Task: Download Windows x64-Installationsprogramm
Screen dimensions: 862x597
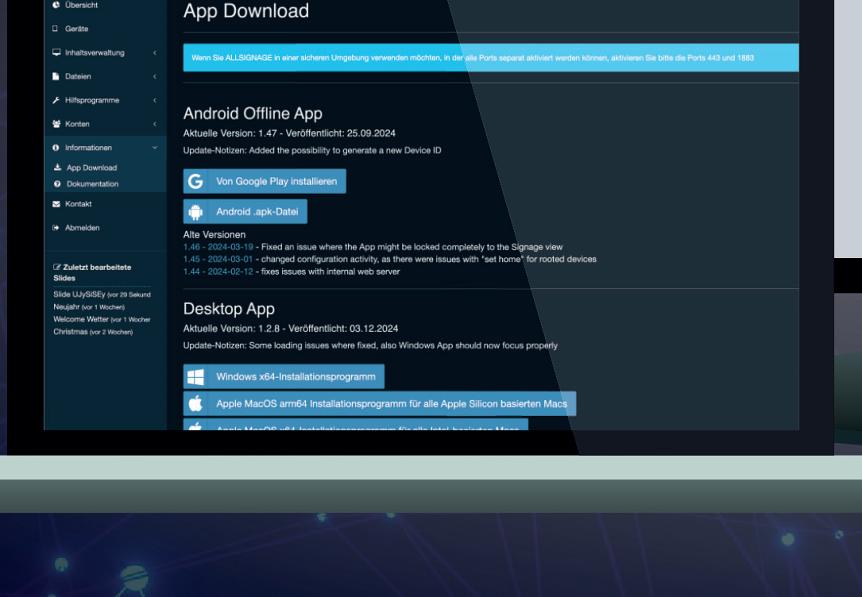Action: point(284,377)
